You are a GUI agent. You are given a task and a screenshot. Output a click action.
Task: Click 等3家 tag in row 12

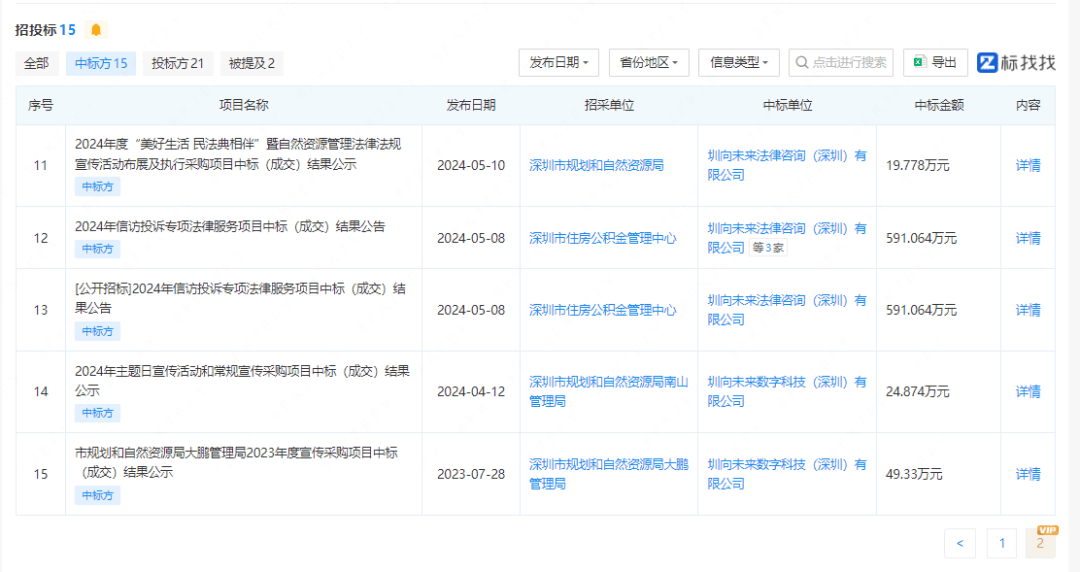tap(768, 248)
